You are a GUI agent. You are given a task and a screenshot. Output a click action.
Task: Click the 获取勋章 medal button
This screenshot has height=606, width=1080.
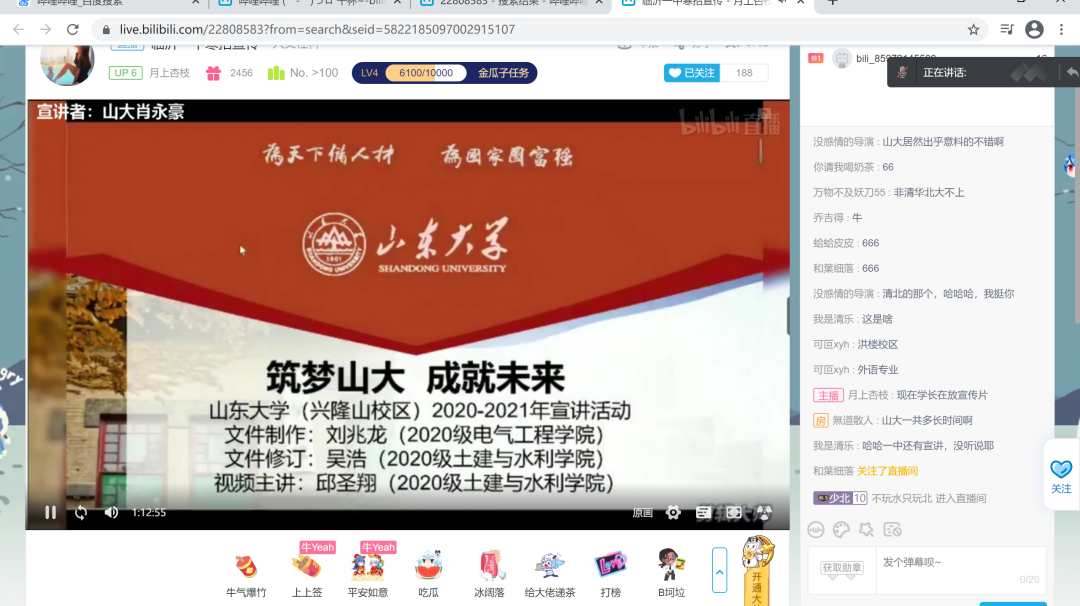click(x=842, y=568)
